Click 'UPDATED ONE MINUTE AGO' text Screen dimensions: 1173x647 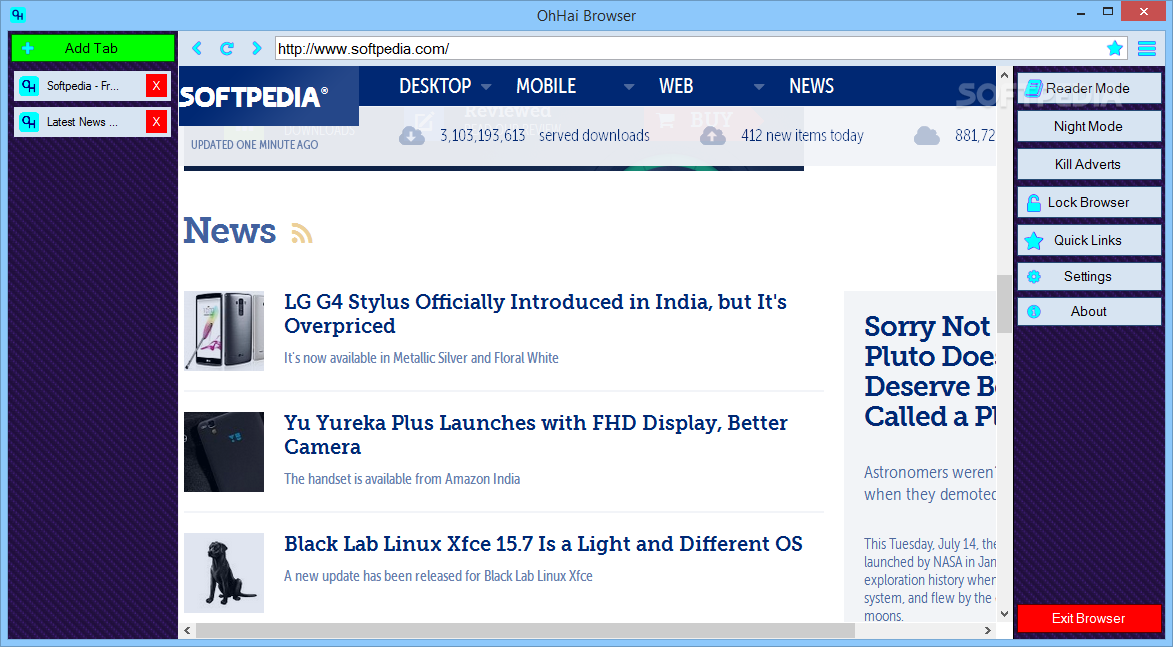click(254, 145)
